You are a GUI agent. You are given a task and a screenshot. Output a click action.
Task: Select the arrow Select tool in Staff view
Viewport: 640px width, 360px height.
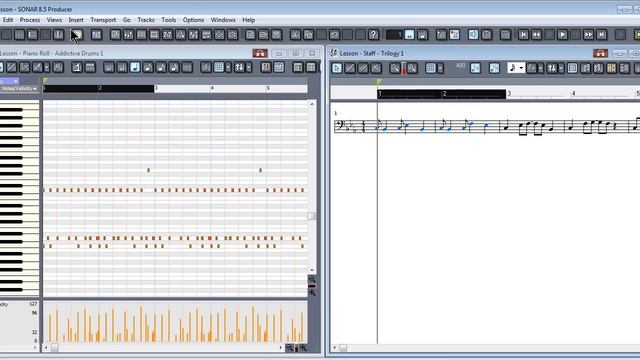click(337, 68)
